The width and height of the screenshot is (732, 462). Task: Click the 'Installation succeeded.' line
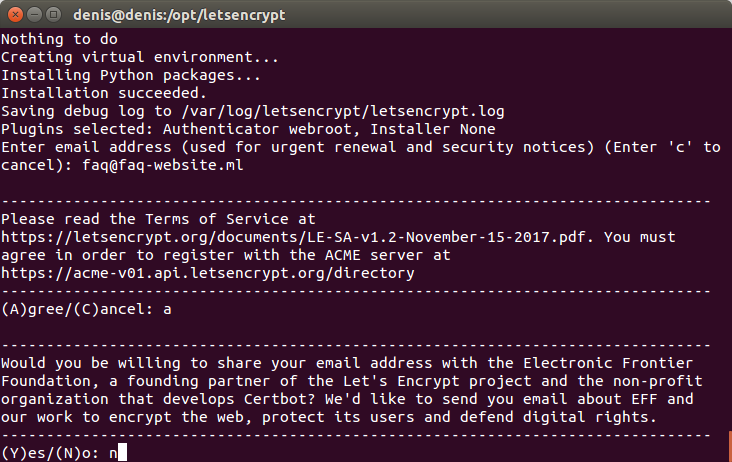pyautogui.click(x=104, y=93)
